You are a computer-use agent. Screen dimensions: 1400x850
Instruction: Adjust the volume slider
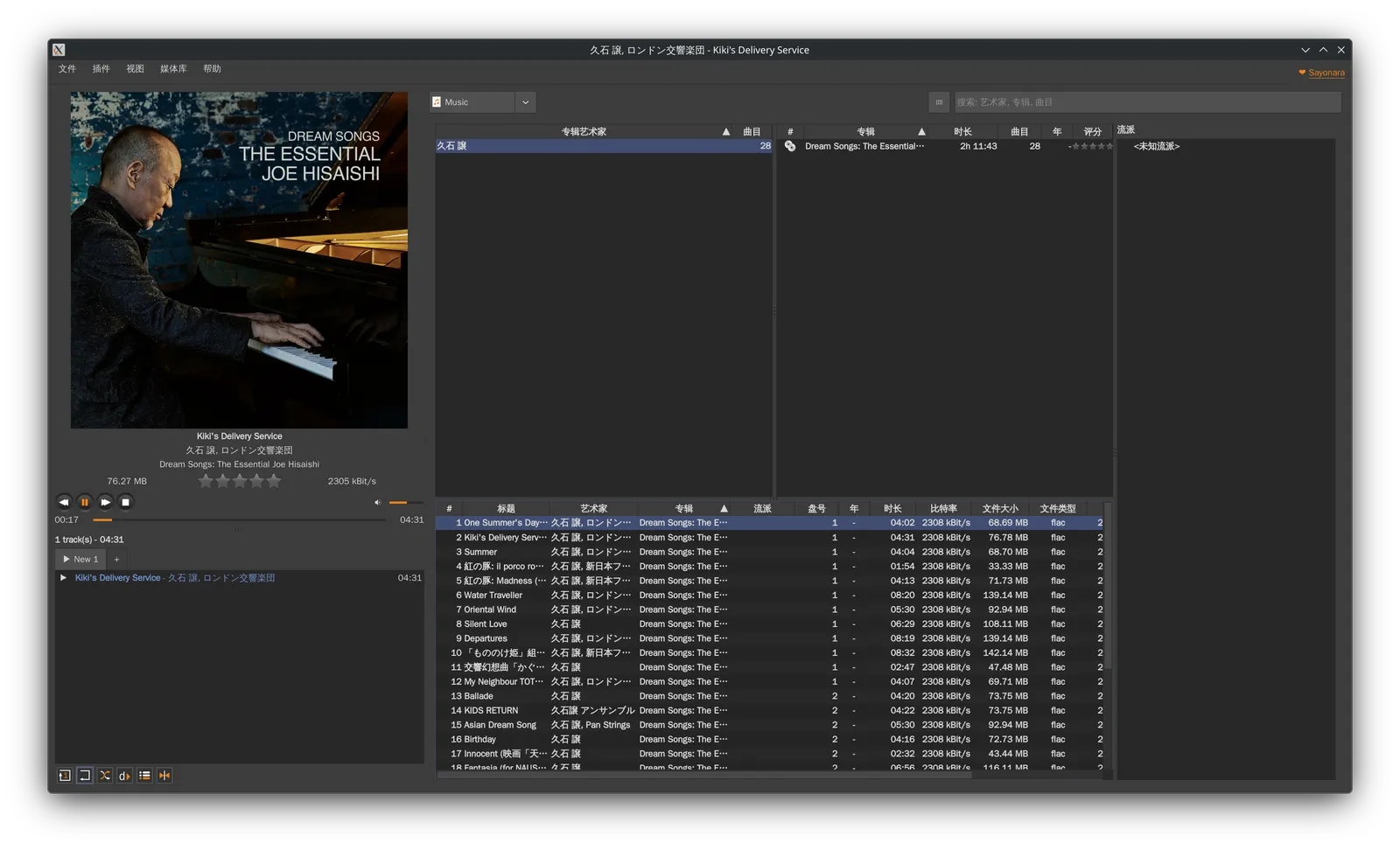[x=405, y=502]
